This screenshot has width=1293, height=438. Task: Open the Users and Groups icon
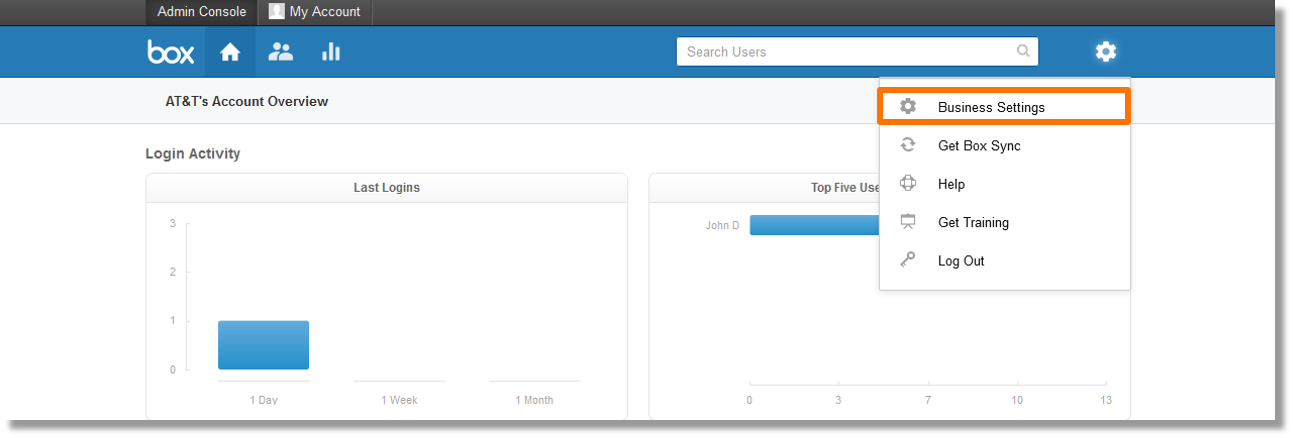point(281,52)
